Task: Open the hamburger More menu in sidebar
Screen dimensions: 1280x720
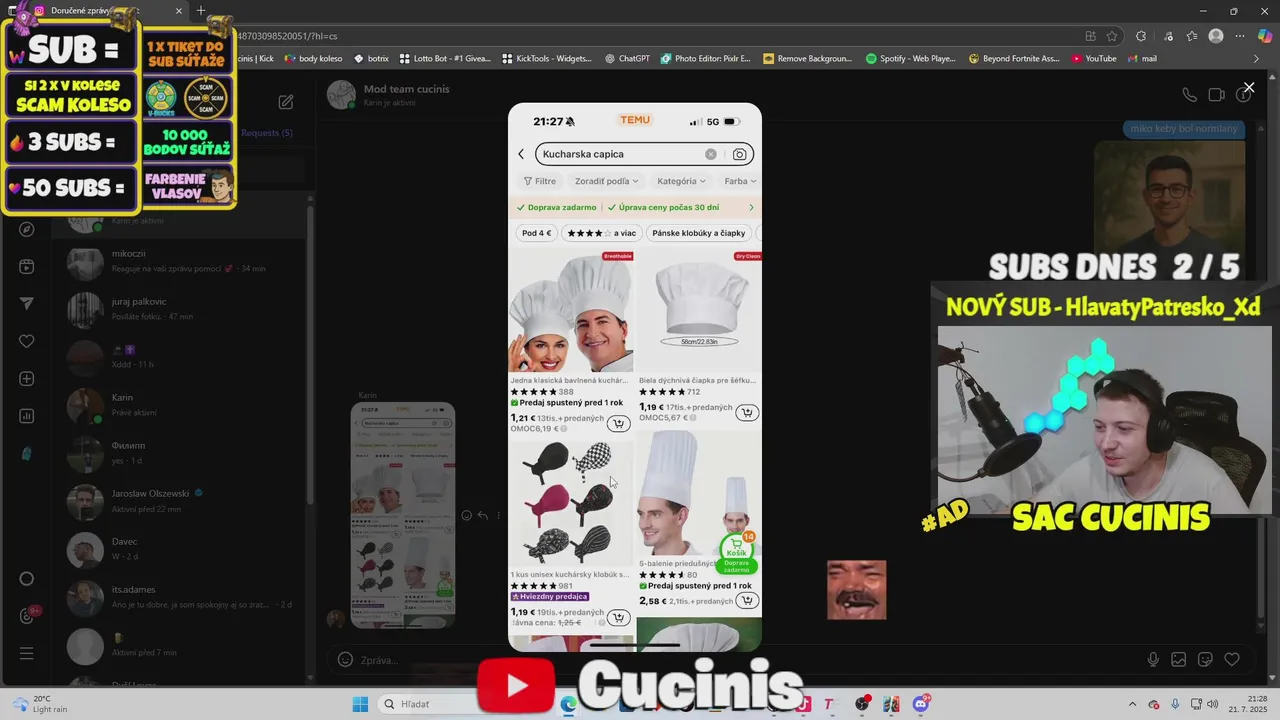Action: [27, 653]
